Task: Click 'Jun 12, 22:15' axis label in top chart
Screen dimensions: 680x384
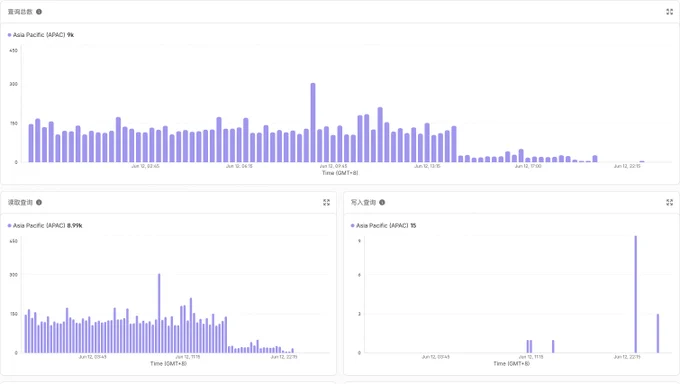Action: [x=627, y=166]
